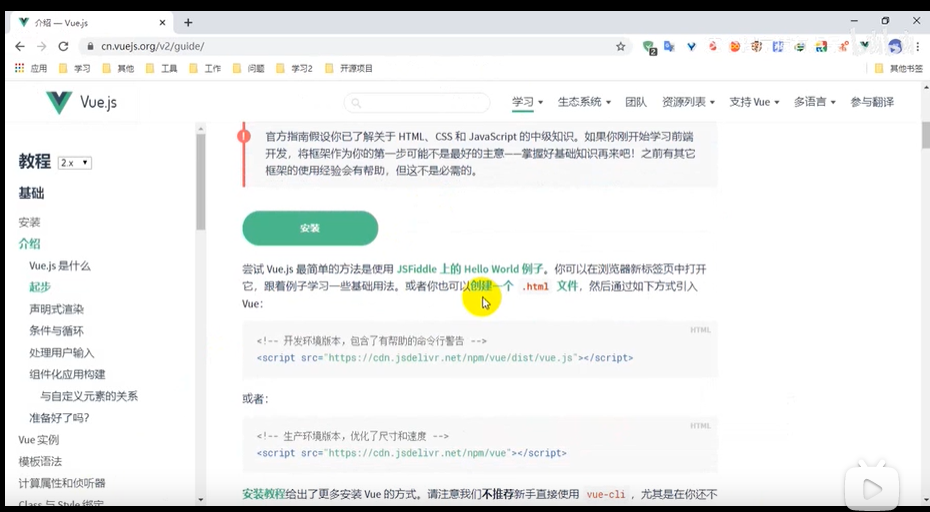This screenshot has height=512, width=930.
Task: Open the Apps grid shortcut
Action: (x=20, y=68)
